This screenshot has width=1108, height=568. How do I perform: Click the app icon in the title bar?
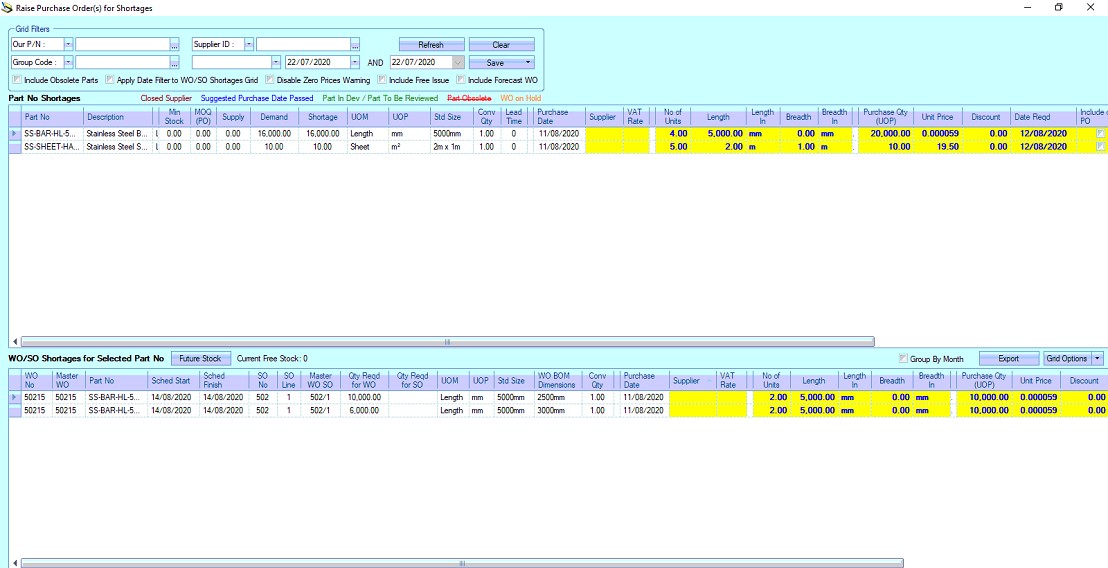[x=8, y=8]
